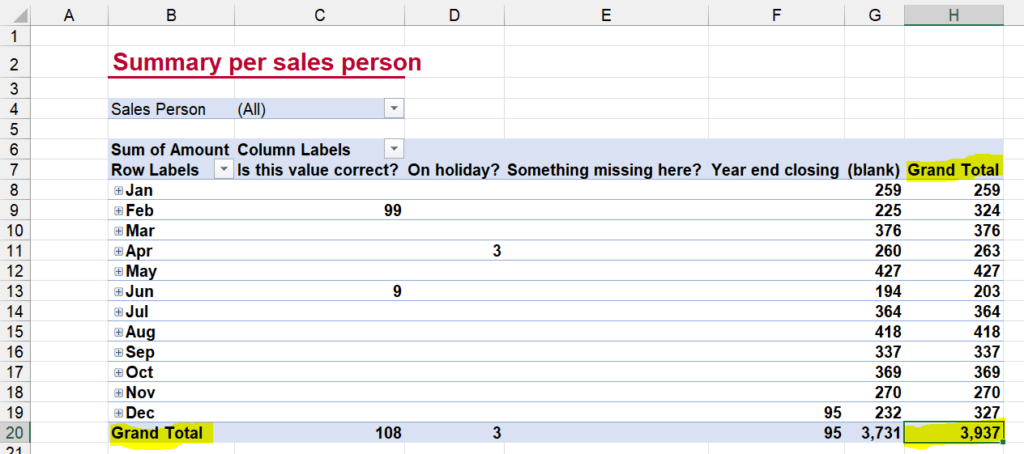Expand the Jun row group
The width and height of the screenshot is (1024, 454).
[x=118, y=291]
